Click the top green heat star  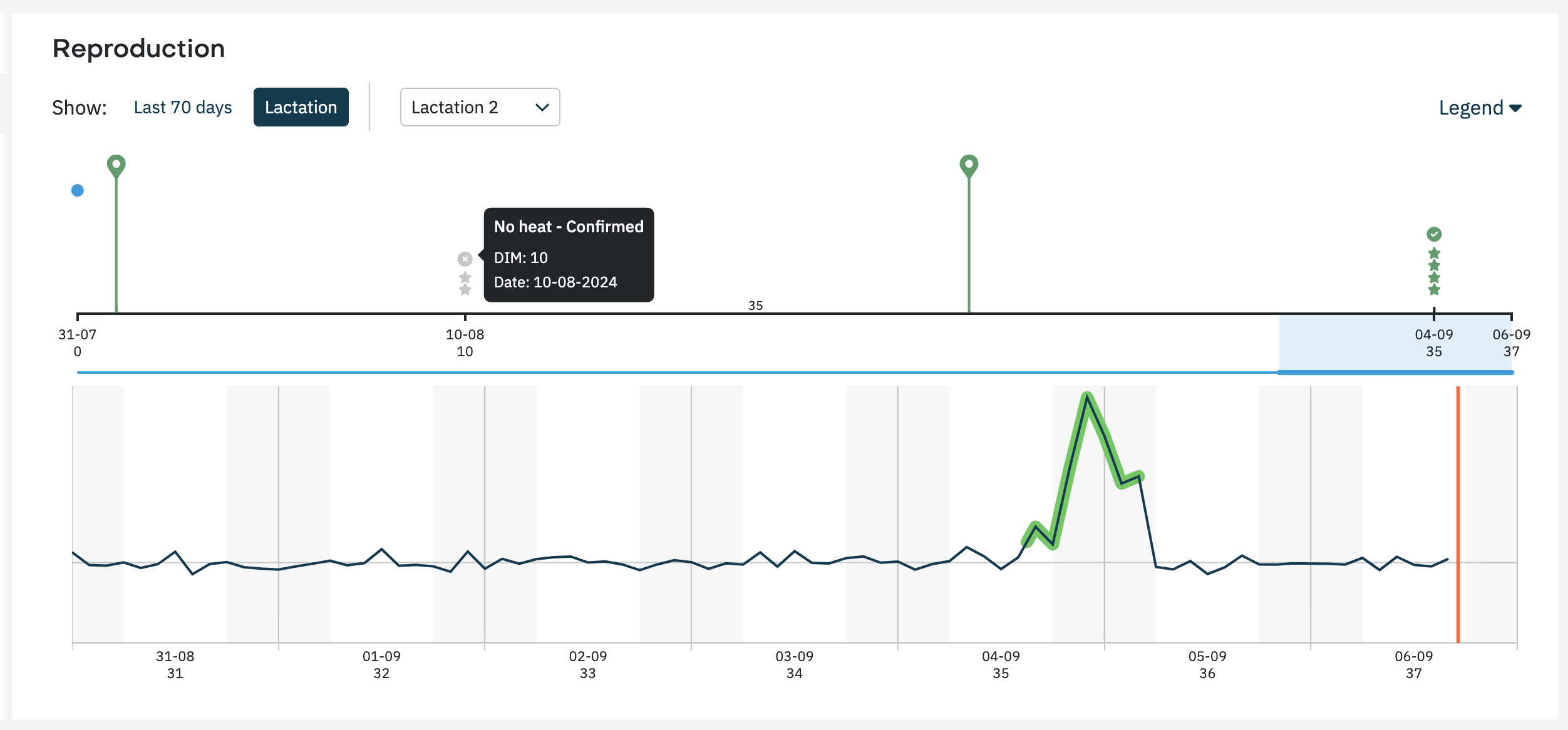1434,254
